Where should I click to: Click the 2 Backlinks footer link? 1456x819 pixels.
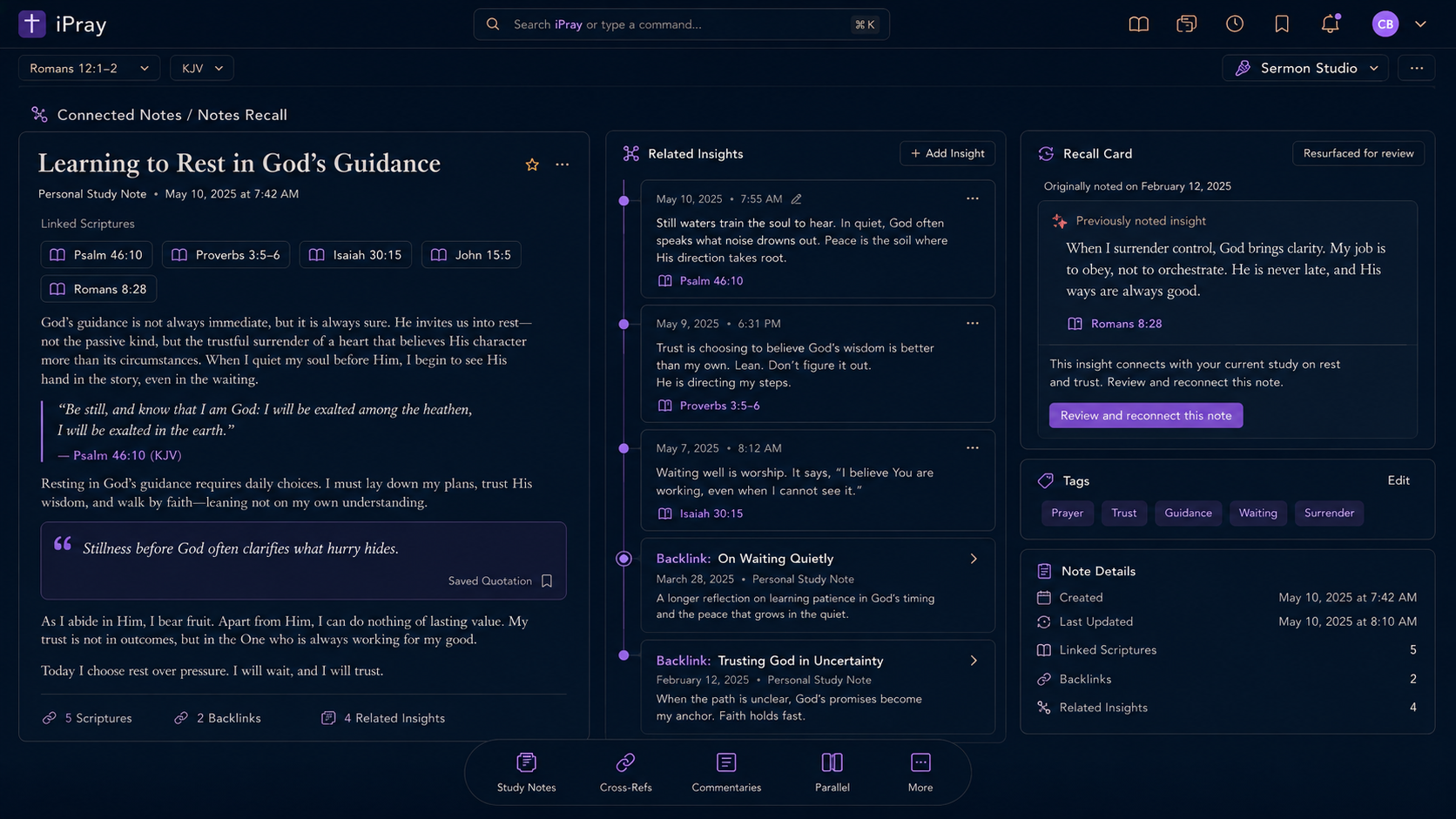(218, 718)
